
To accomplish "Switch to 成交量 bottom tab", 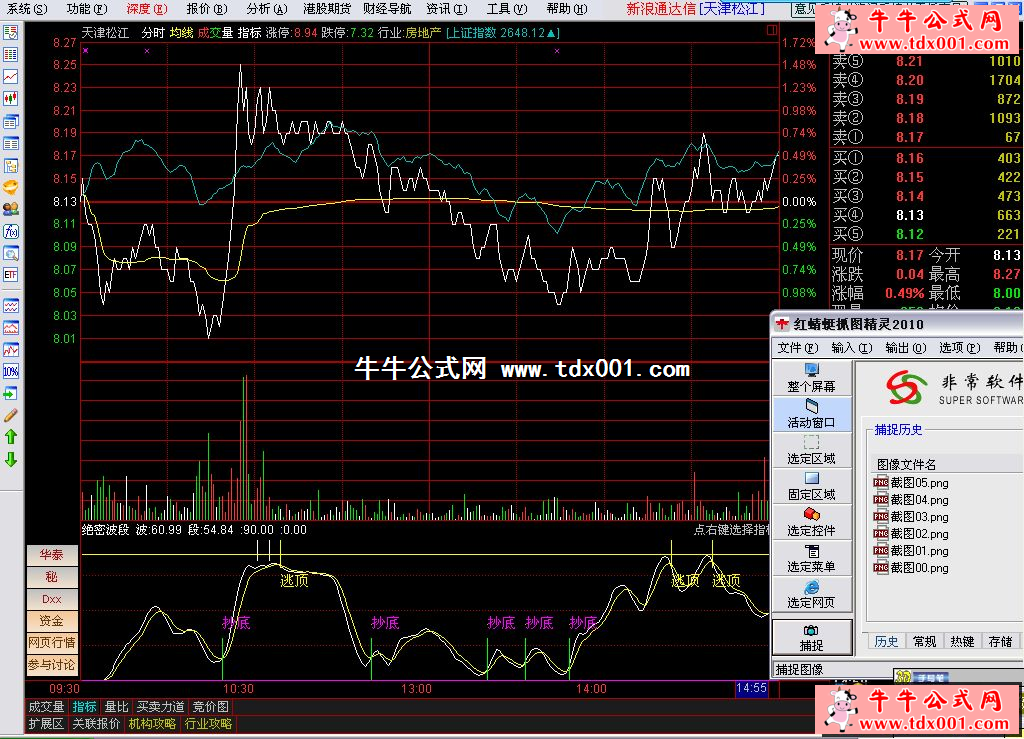I will coord(46,707).
